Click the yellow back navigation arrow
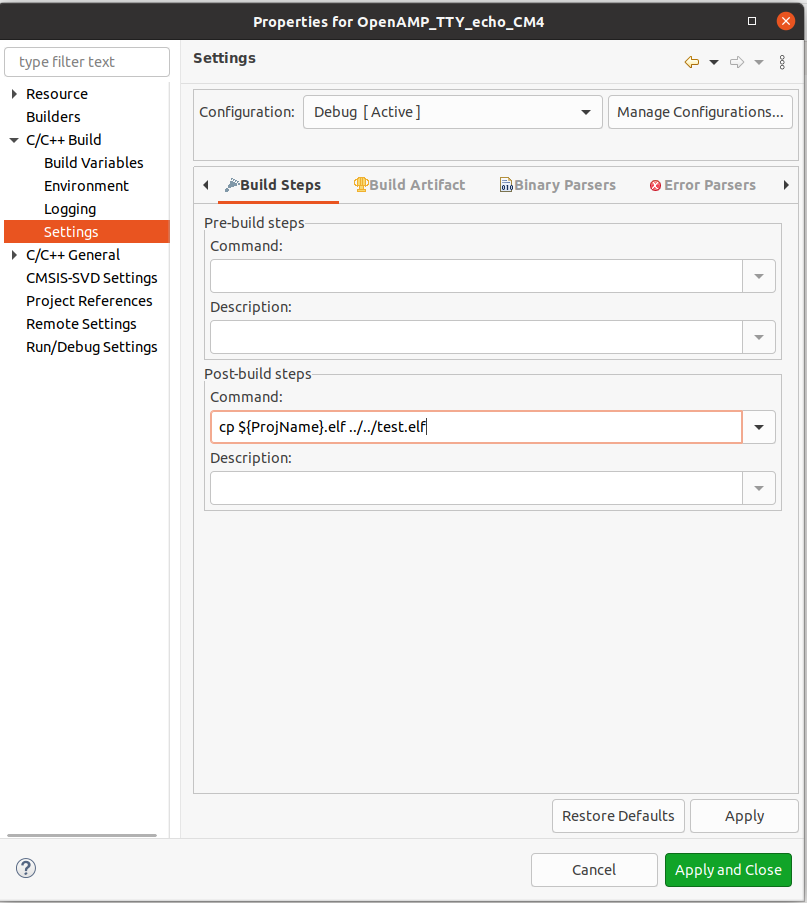The height and width of the screenshot is (903, 807). [x=692, y=62]
